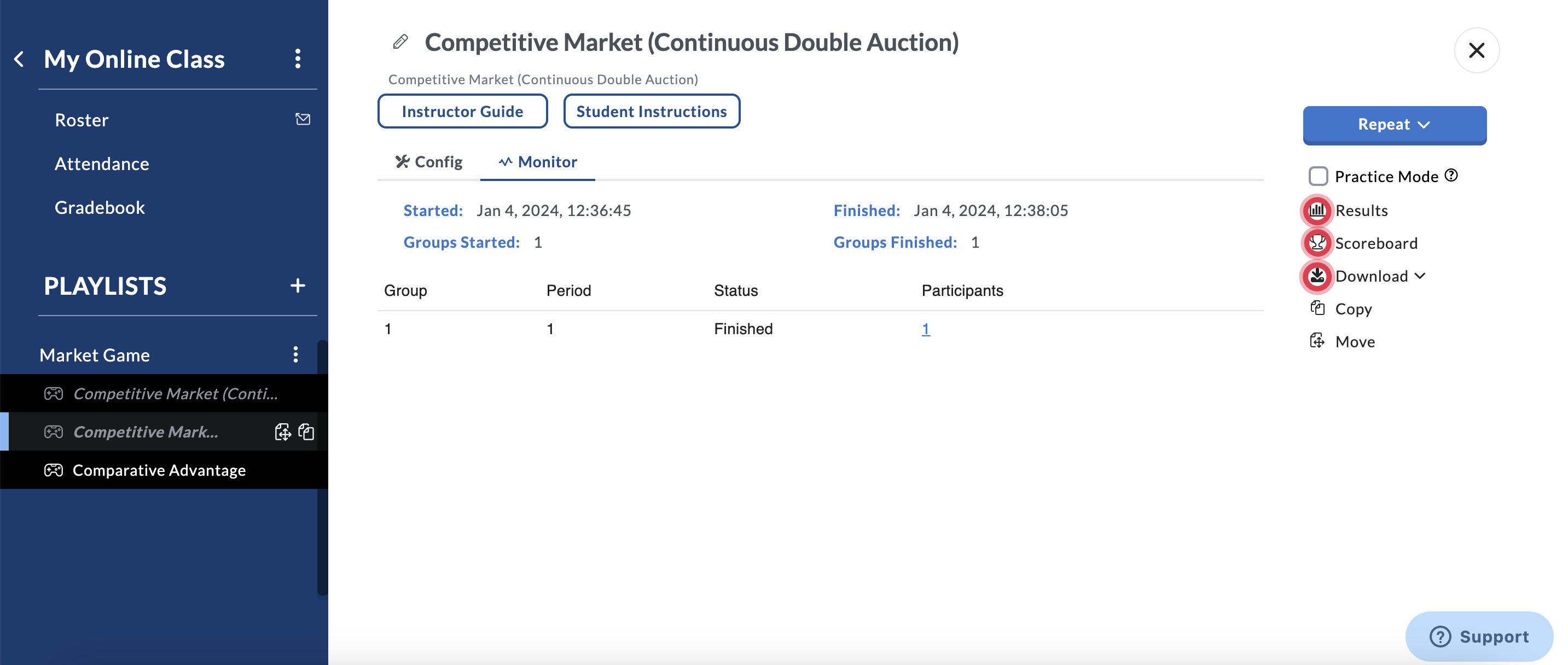The width and height of the screenshot is (1568, 665).
Task: Open My Online Class options menu
Action: point(298,59)
